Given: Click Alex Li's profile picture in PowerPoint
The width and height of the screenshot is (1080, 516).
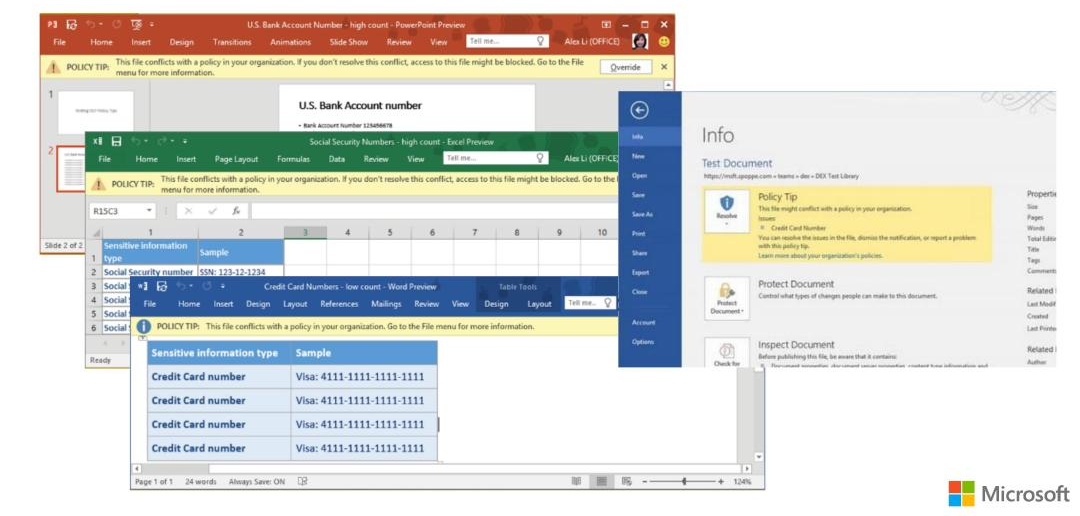Looking at the screenshot, I should pos(640,41).
